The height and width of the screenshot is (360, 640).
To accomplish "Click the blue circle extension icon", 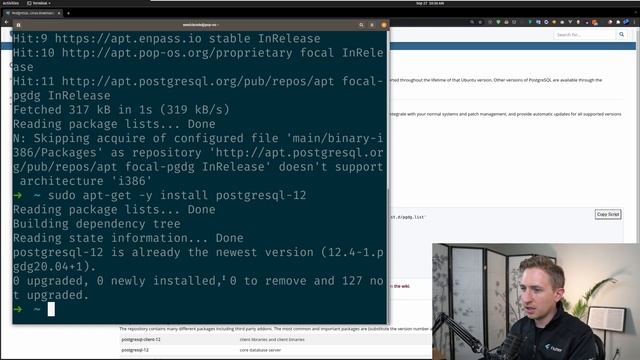I will (x=546, y=22).
